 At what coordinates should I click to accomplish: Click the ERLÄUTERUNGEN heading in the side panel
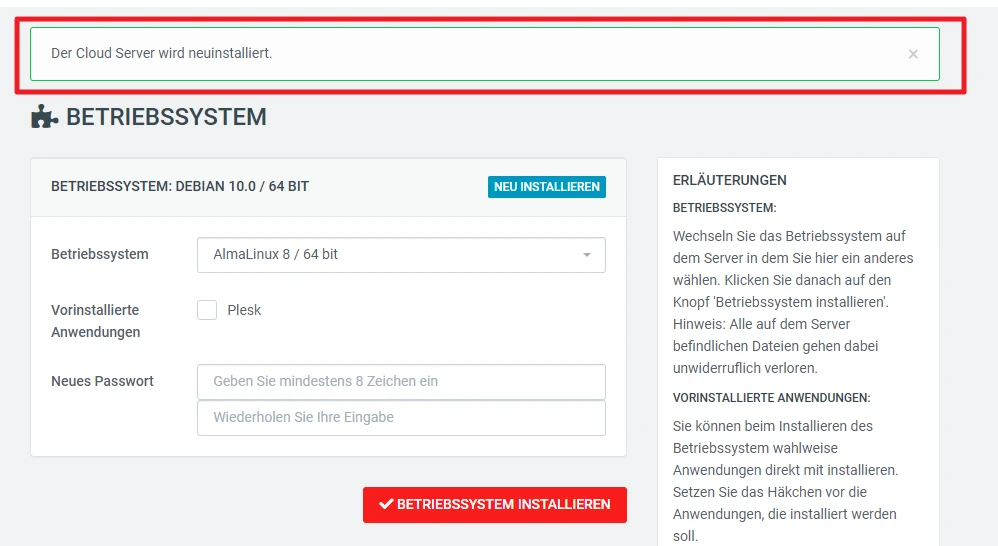(729, 180)
